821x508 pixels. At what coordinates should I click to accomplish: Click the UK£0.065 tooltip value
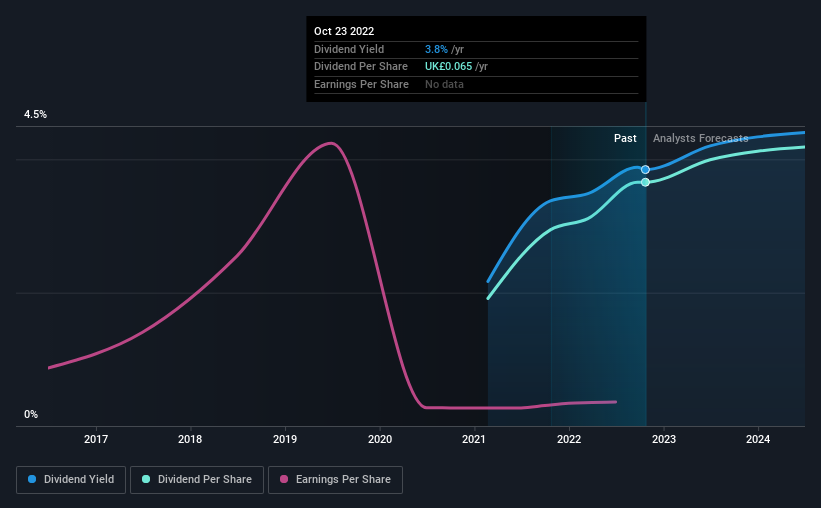pyautogui.click(x=448, y=67)
